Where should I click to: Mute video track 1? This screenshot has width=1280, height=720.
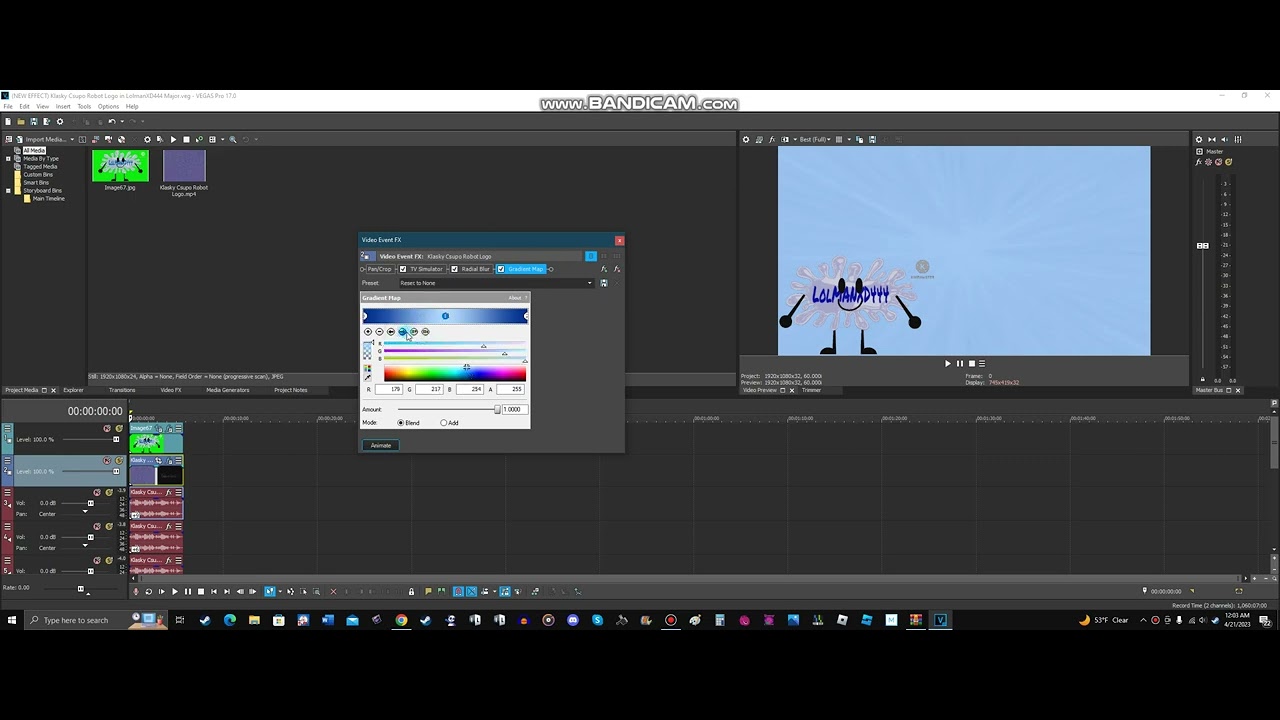107,429
